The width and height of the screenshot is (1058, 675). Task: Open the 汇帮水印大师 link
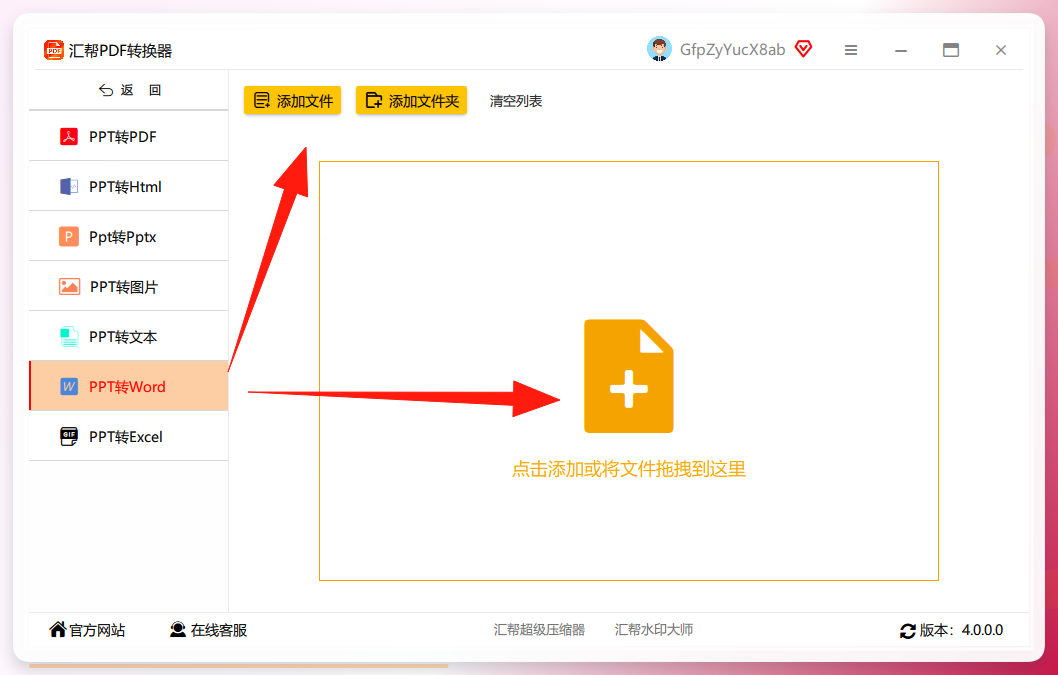[654, 630]
